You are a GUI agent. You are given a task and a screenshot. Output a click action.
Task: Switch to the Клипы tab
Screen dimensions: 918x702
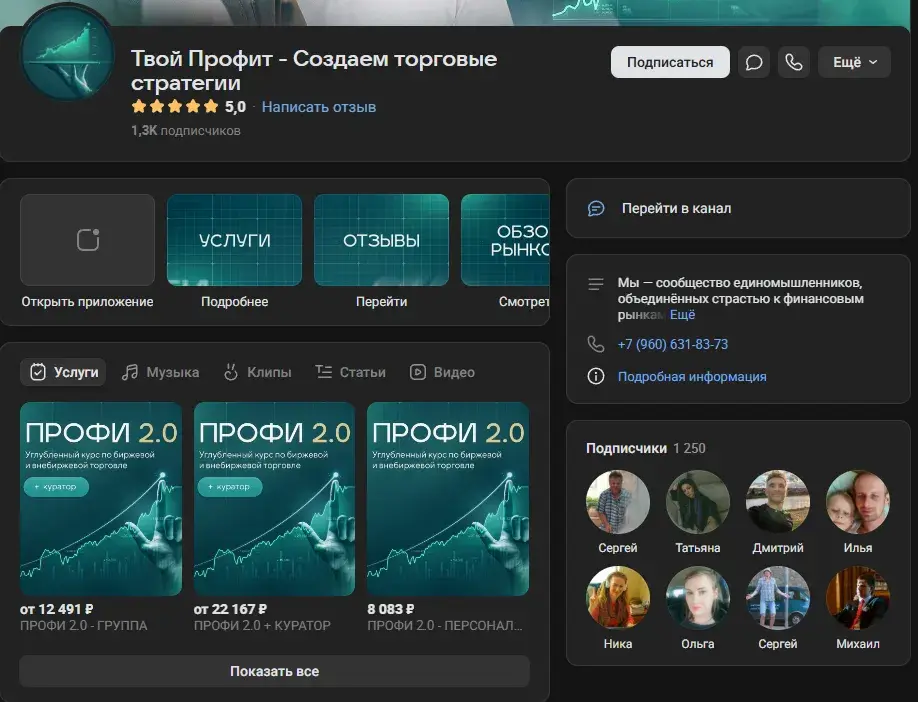[x=258, y=372]
